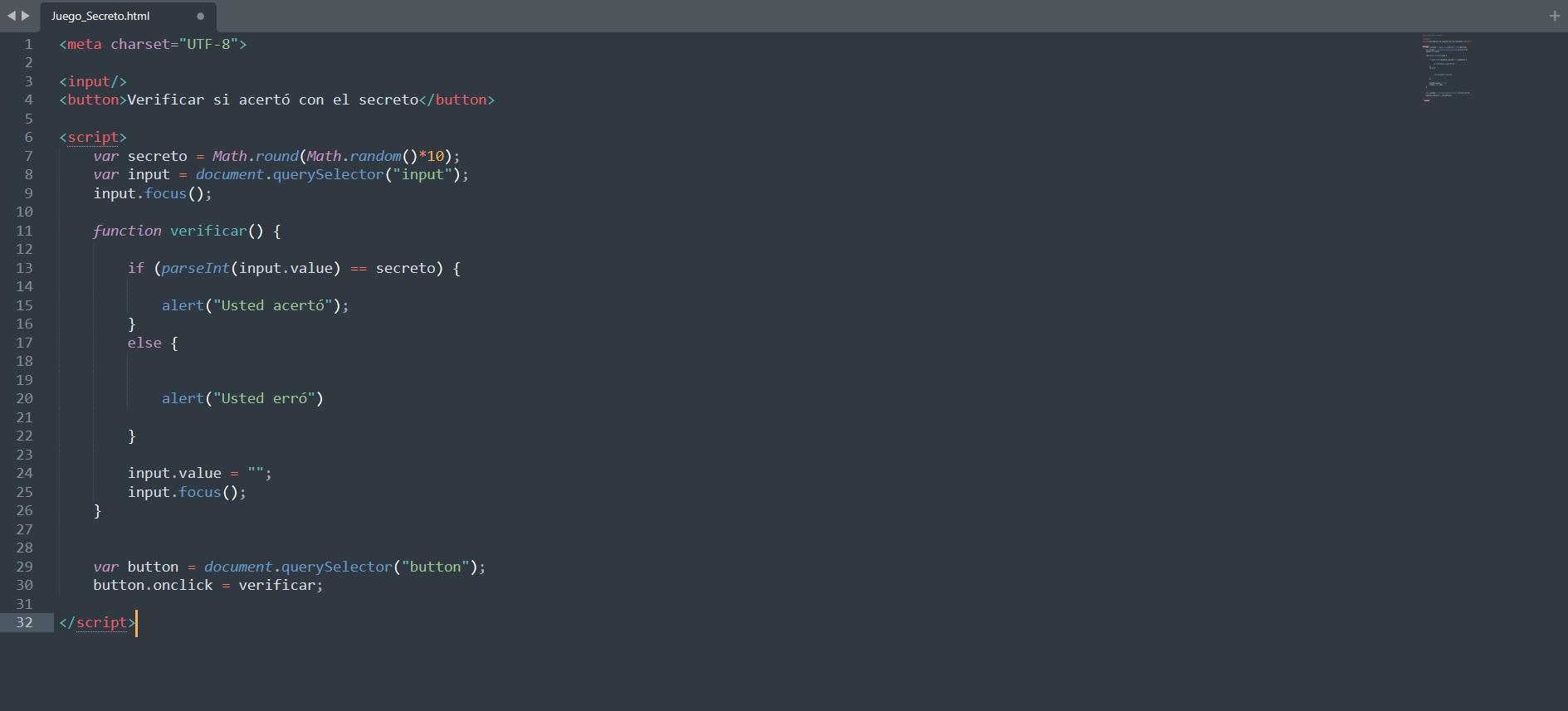Click the opening <script> tag

(x=93, y=137)
